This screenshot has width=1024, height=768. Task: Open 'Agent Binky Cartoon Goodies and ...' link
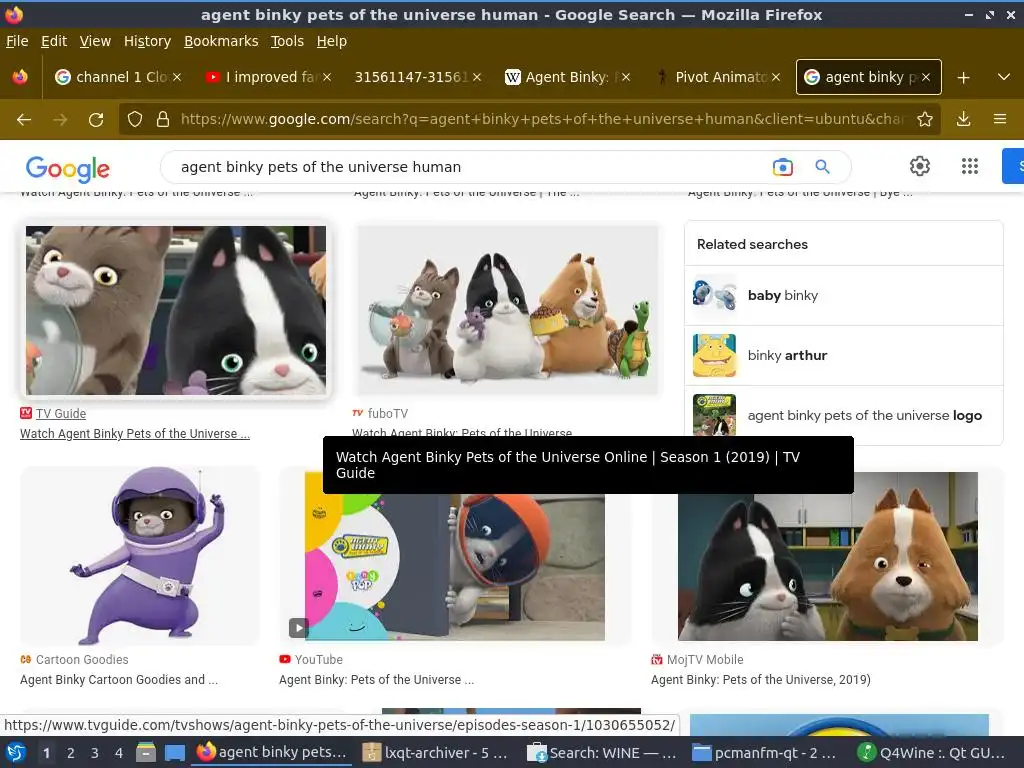pyautogui.click(x=119, y=680)
